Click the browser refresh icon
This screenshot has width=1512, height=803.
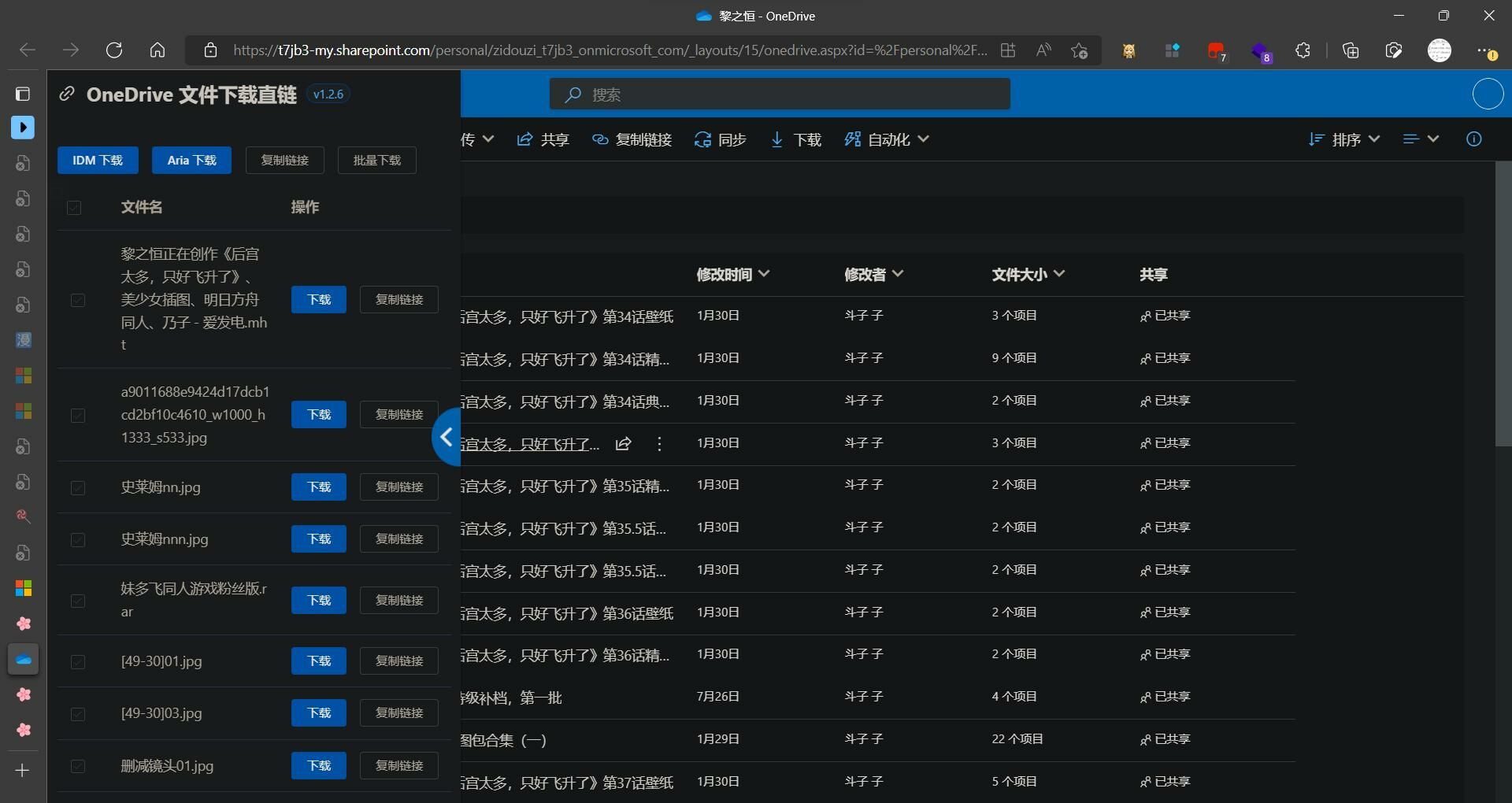[x=114, y=50]
